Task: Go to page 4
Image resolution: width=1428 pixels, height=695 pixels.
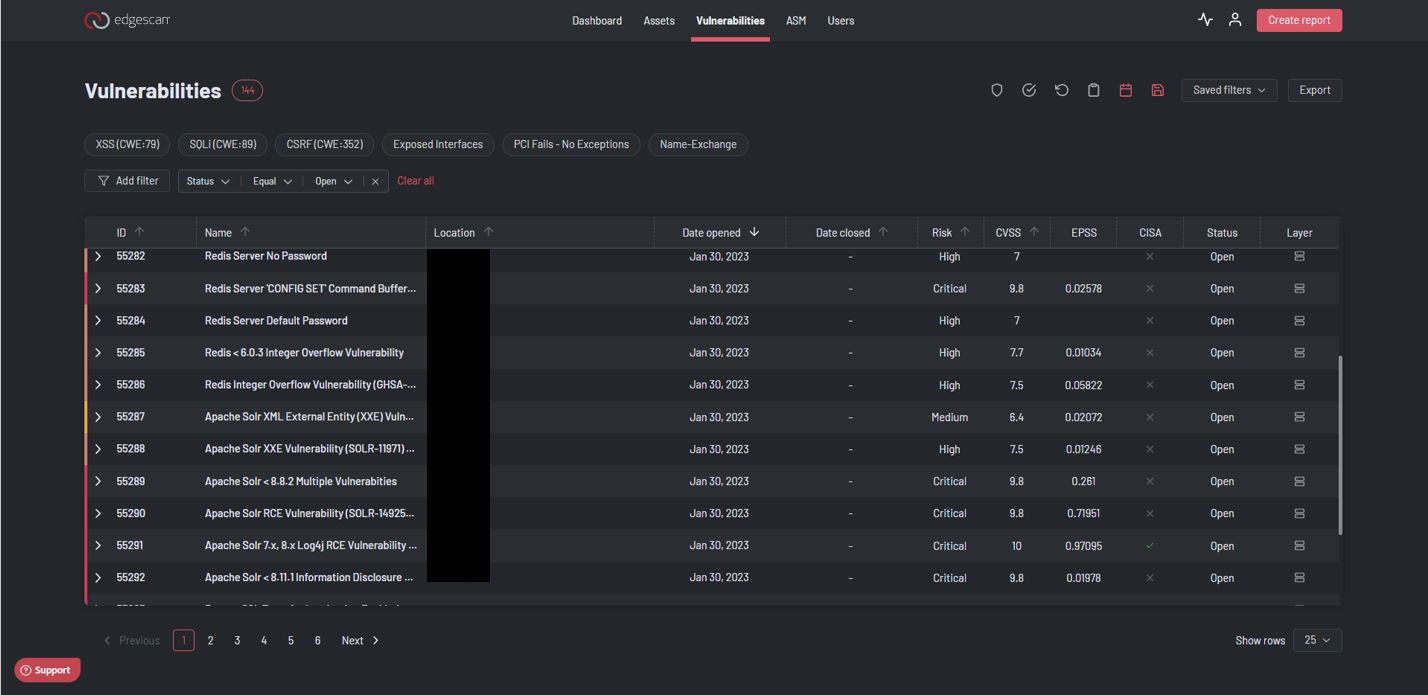Action: click(264, 640)
